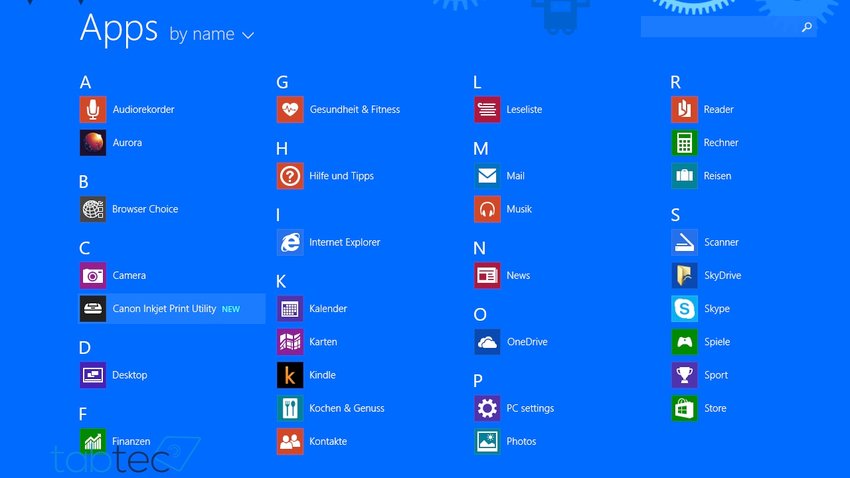Click the 'PC settings' label
Image resolution: width=850 pixels, height=478 pixels.
530,409
